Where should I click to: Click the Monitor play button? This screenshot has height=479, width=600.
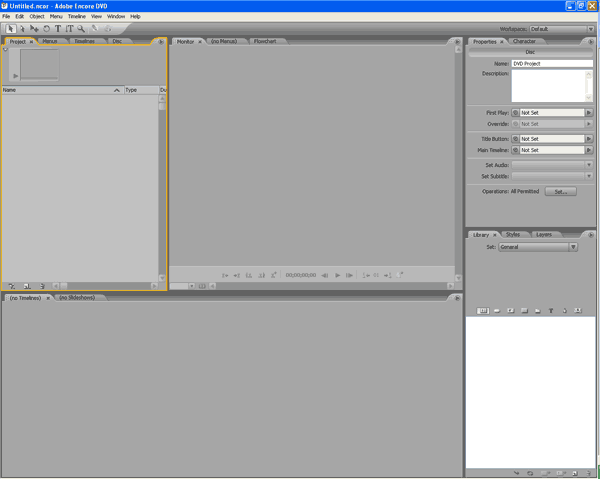point(338,275)
